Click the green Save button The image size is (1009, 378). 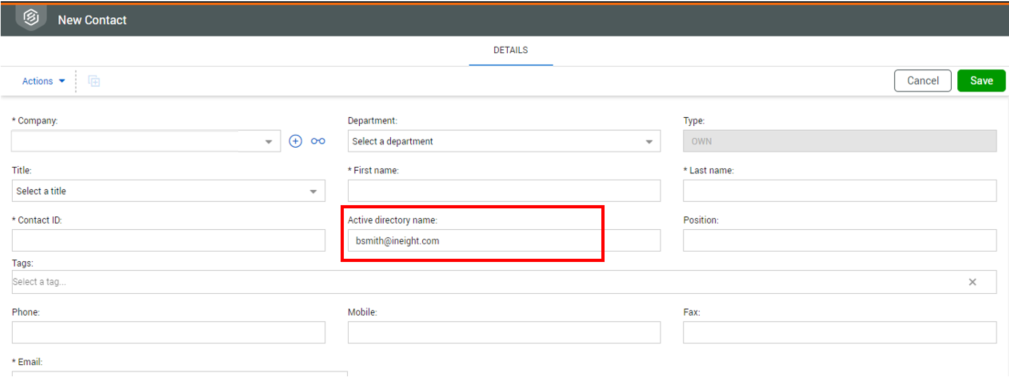pyautogui.click(x=981, y=81)
